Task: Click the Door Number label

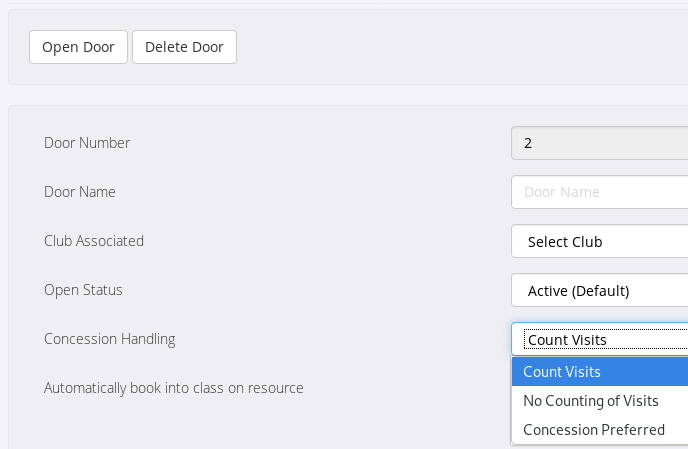Action: click(x=87, y=143)
